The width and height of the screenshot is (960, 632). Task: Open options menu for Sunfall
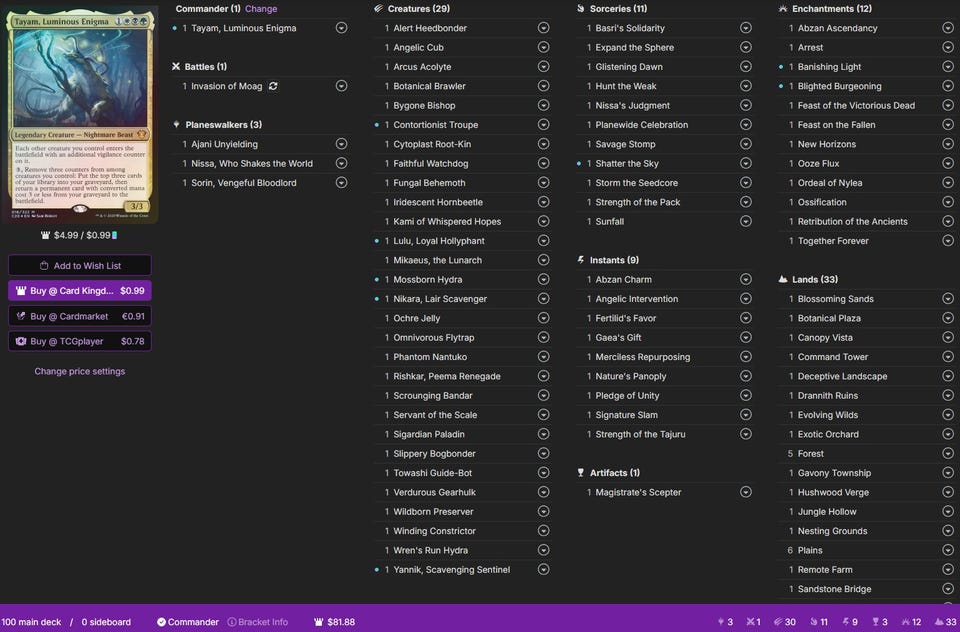[x=745, y=221]
